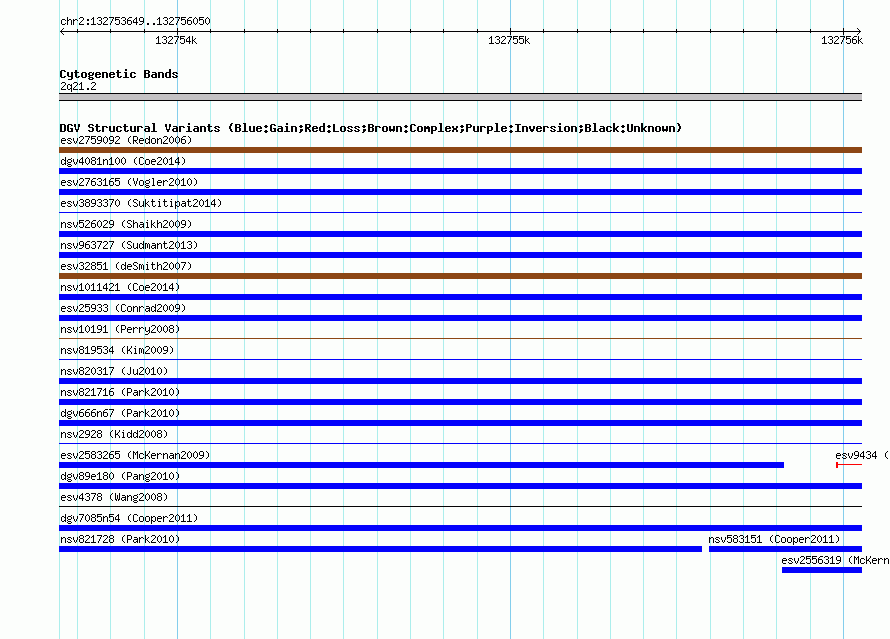
Task: Click esv3893370 (Suktitipat2014) label
Action: 141,203
